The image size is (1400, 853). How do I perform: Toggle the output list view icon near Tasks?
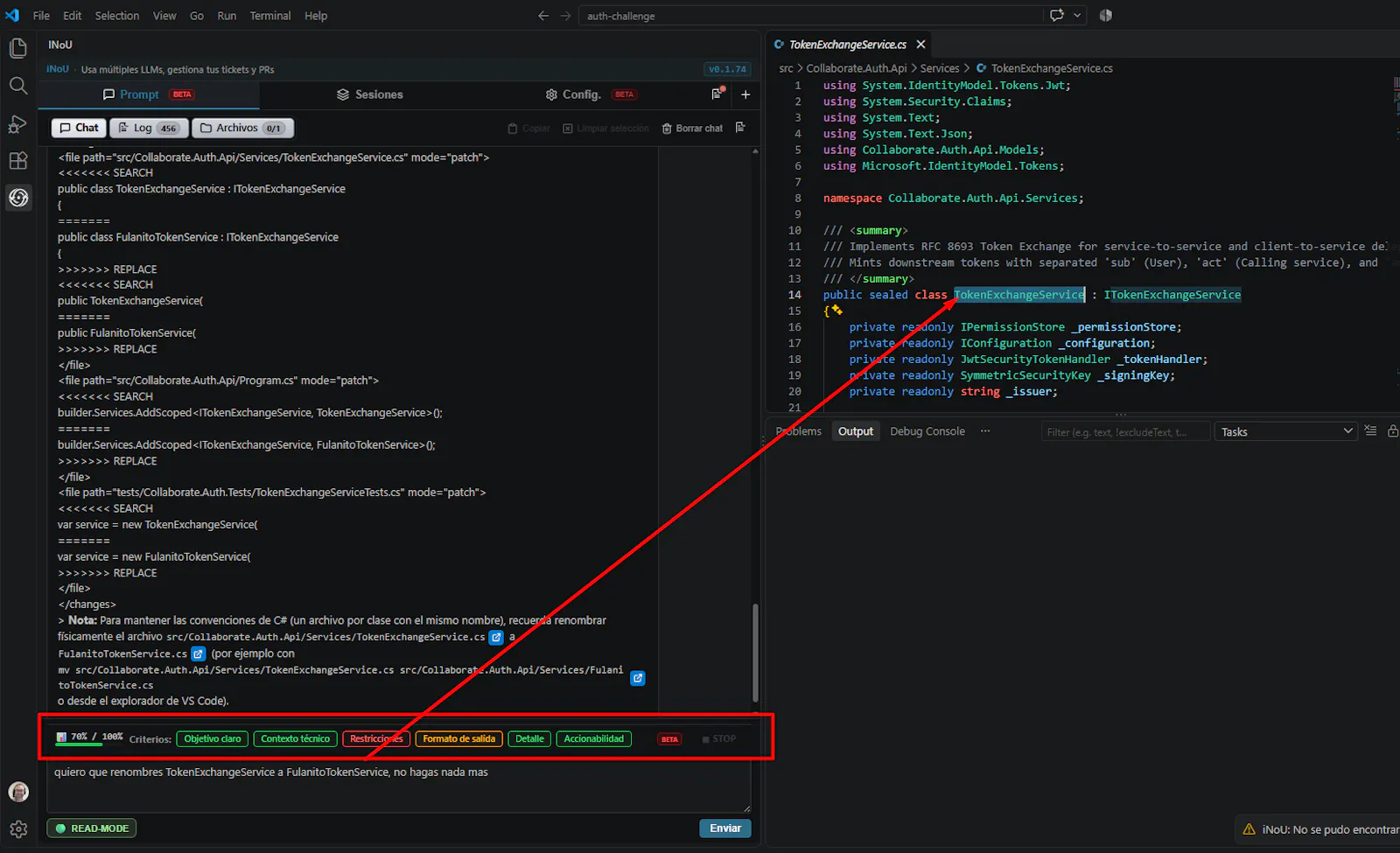[x=1370, y=431]
